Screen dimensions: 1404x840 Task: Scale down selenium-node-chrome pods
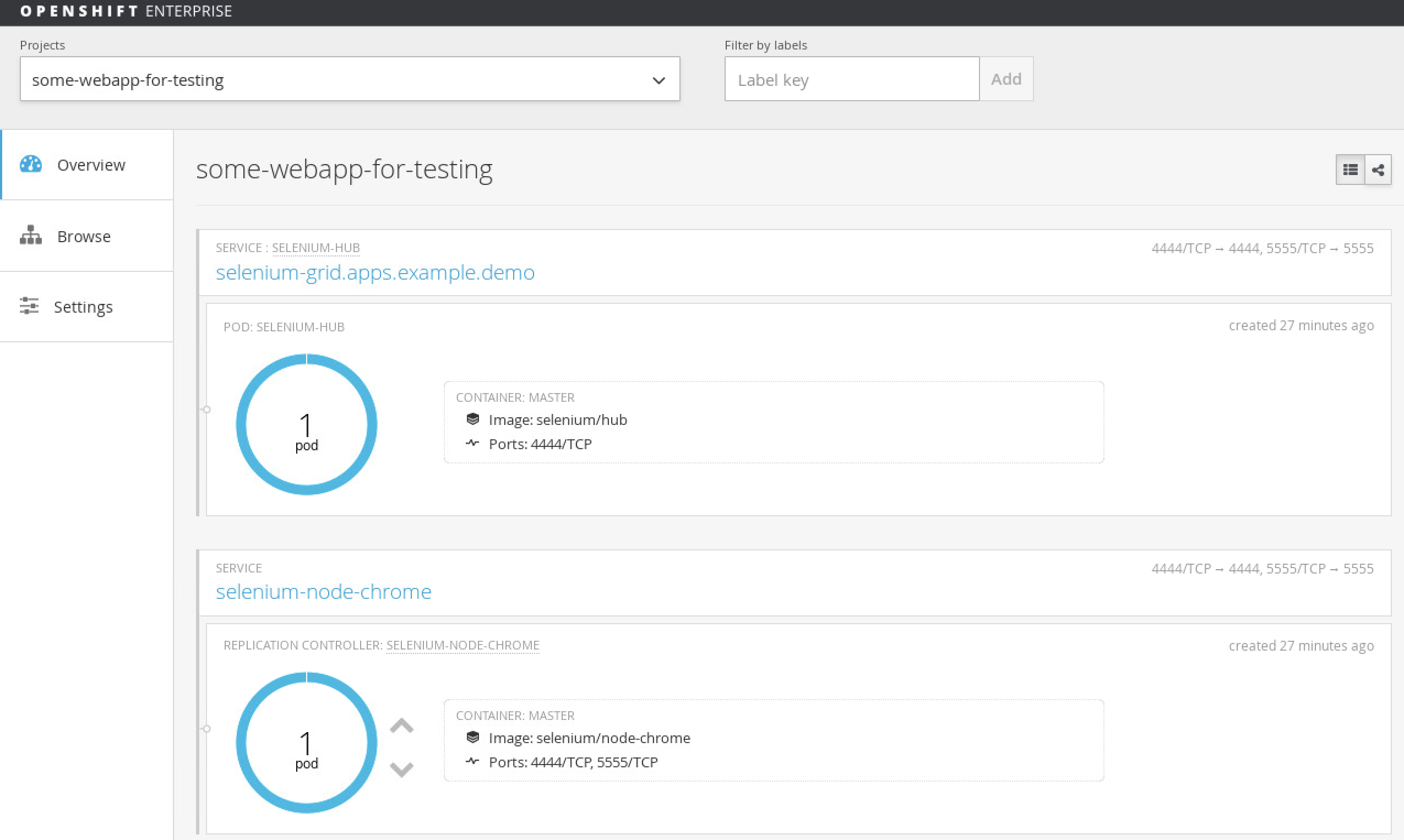tap(401, 768)
